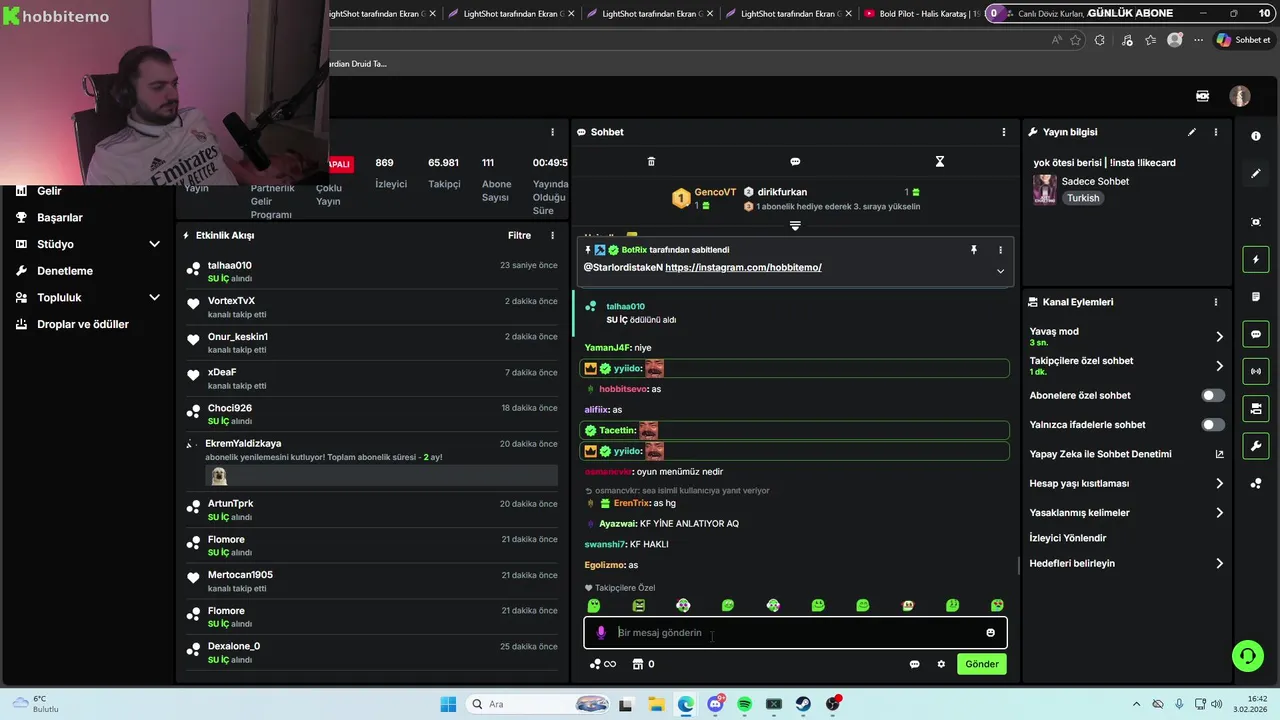The height and width of the screenshot is (720, 1280).
Task: Open the Filtre button in Etkinlik Akışı
Action: pyautogui.click(x=519, y=236)
